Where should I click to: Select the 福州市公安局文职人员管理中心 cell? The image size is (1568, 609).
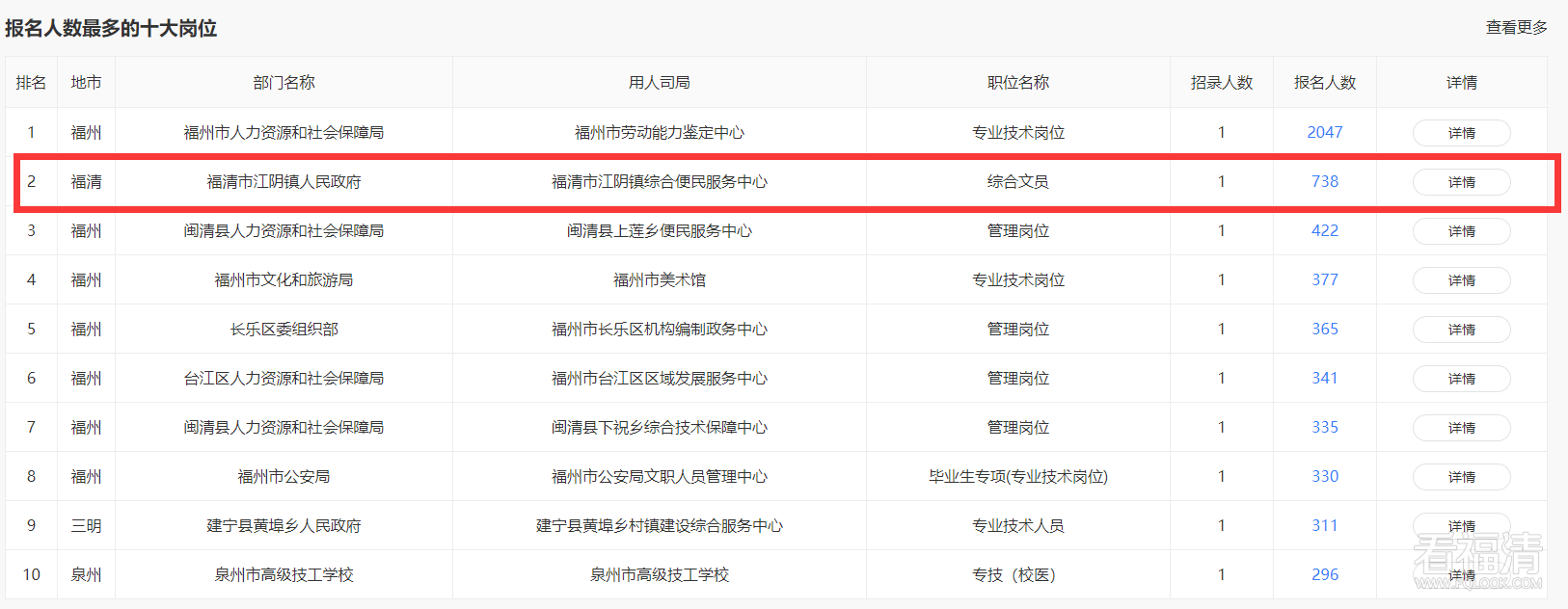coord(660,476)
